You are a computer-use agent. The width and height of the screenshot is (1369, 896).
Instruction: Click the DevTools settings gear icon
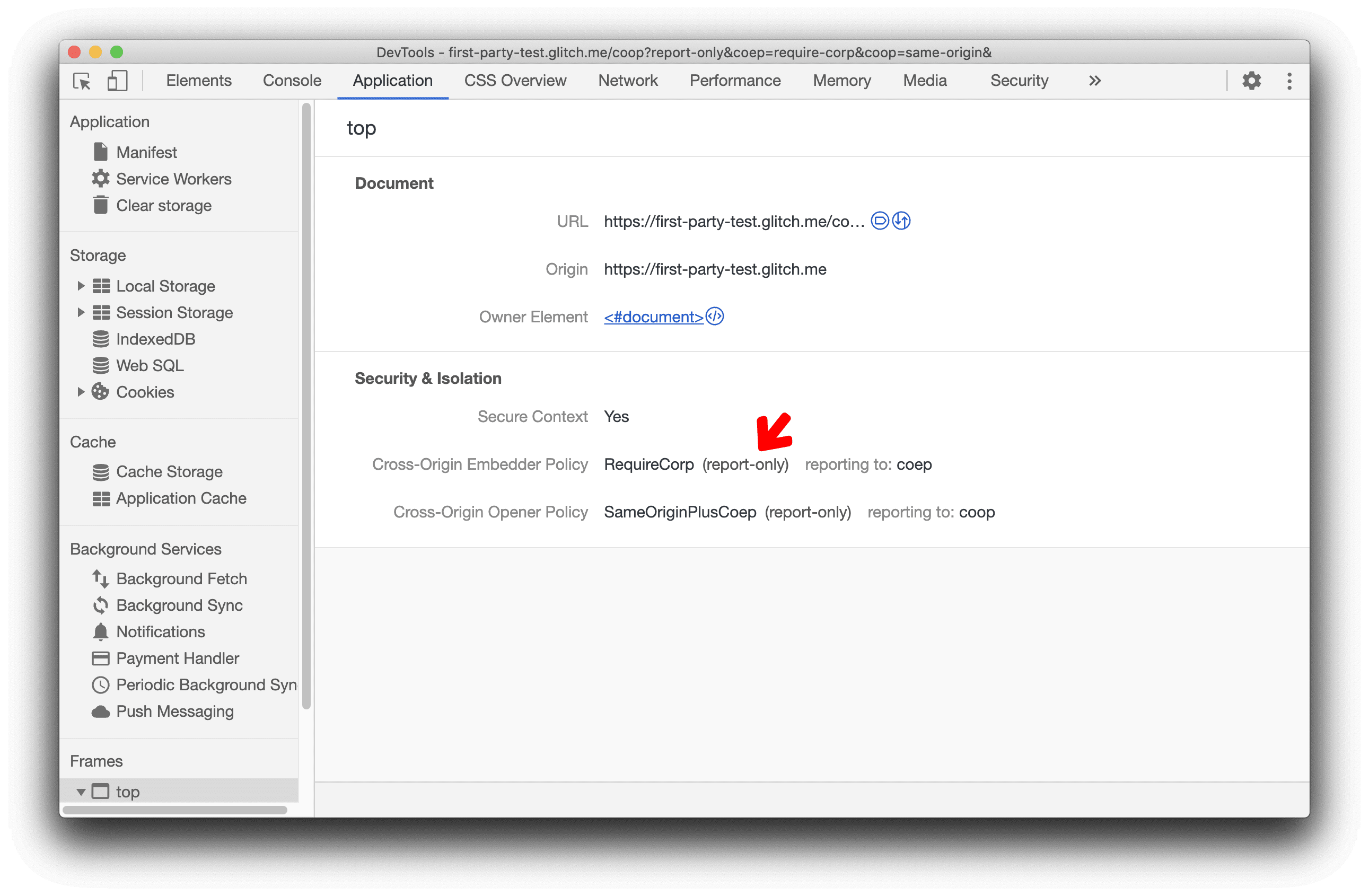tap(1251, 80)
